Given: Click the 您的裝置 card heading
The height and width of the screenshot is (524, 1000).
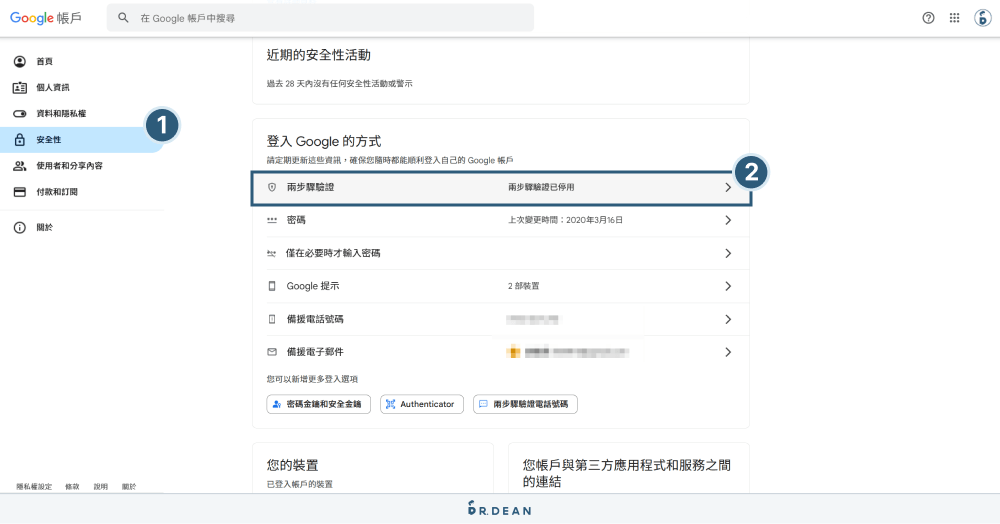Looking at the screenshot, I should (292, 465).
